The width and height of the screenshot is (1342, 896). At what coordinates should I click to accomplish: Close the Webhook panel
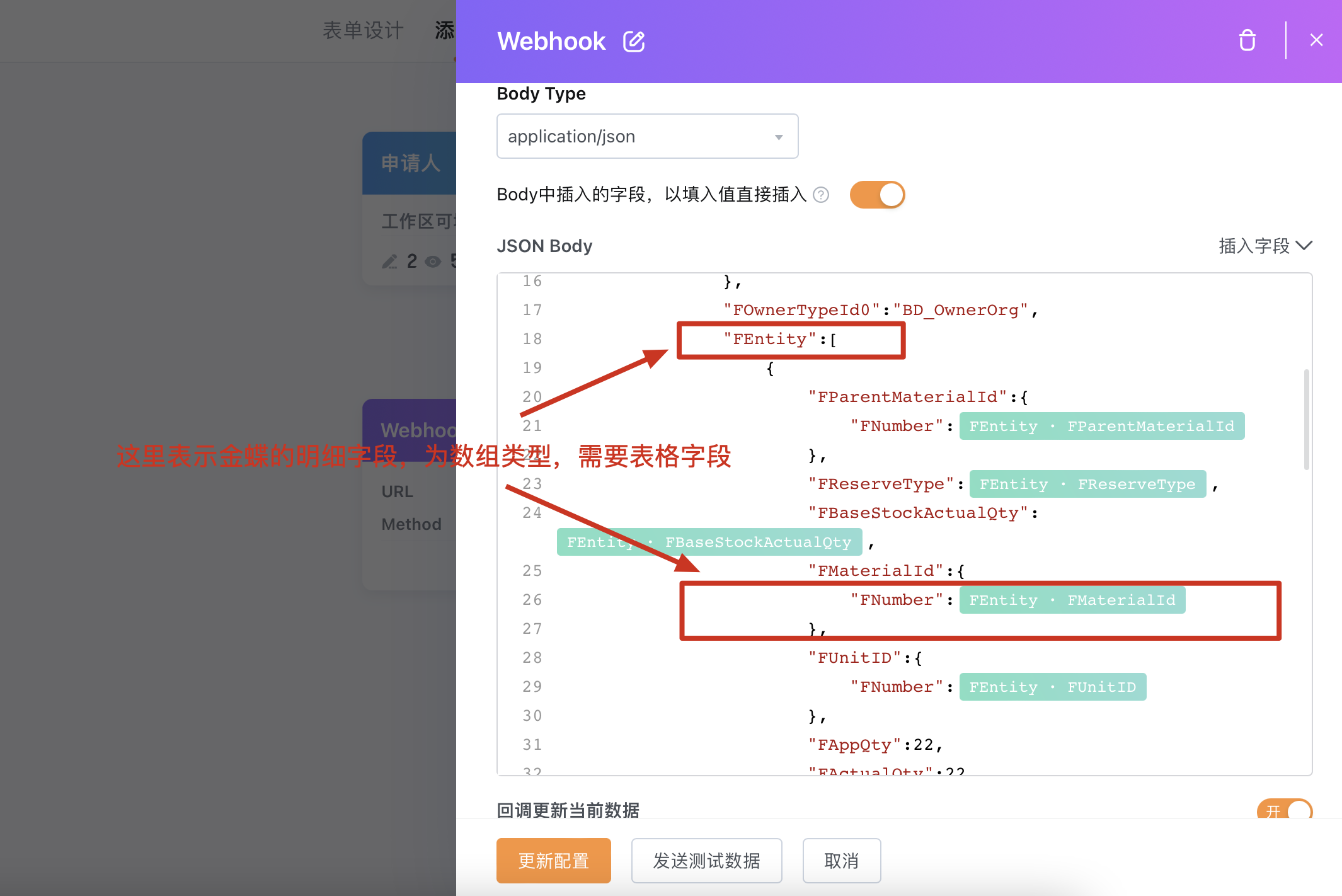tap(1316, 40)
